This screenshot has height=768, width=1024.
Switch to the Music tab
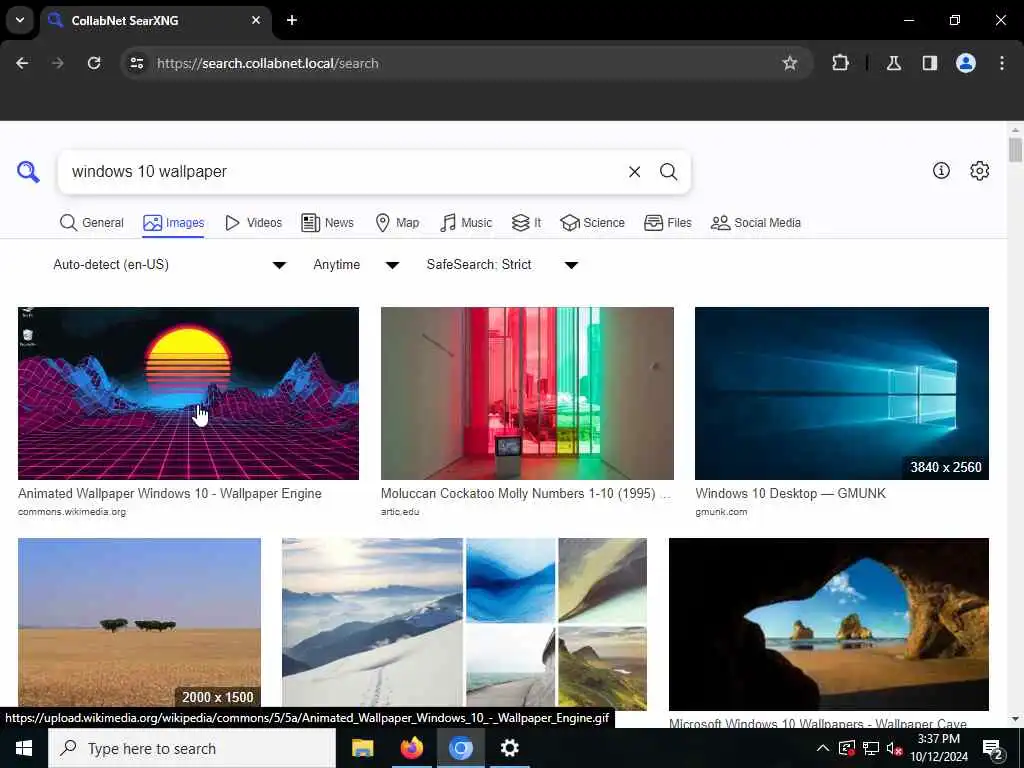[466, 223]
